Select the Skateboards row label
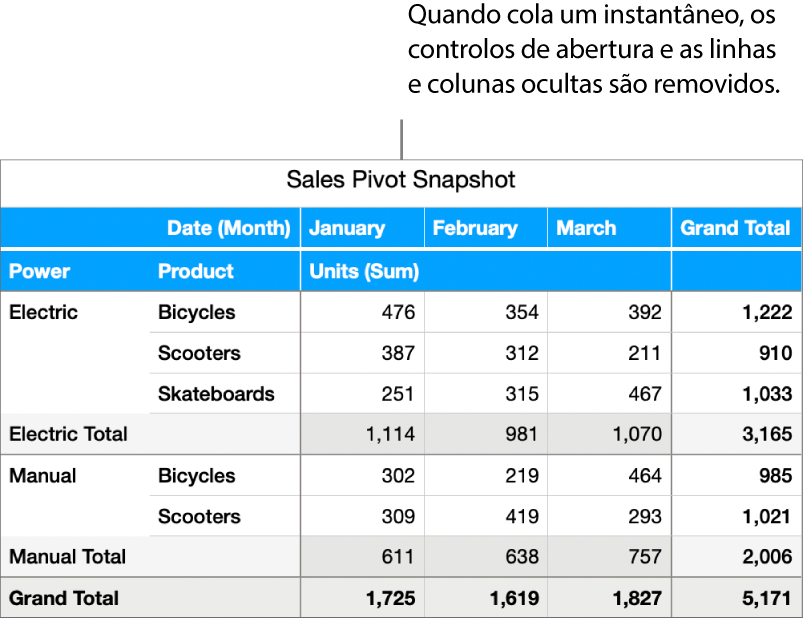 pyautogui.click(x=216, y=394)
